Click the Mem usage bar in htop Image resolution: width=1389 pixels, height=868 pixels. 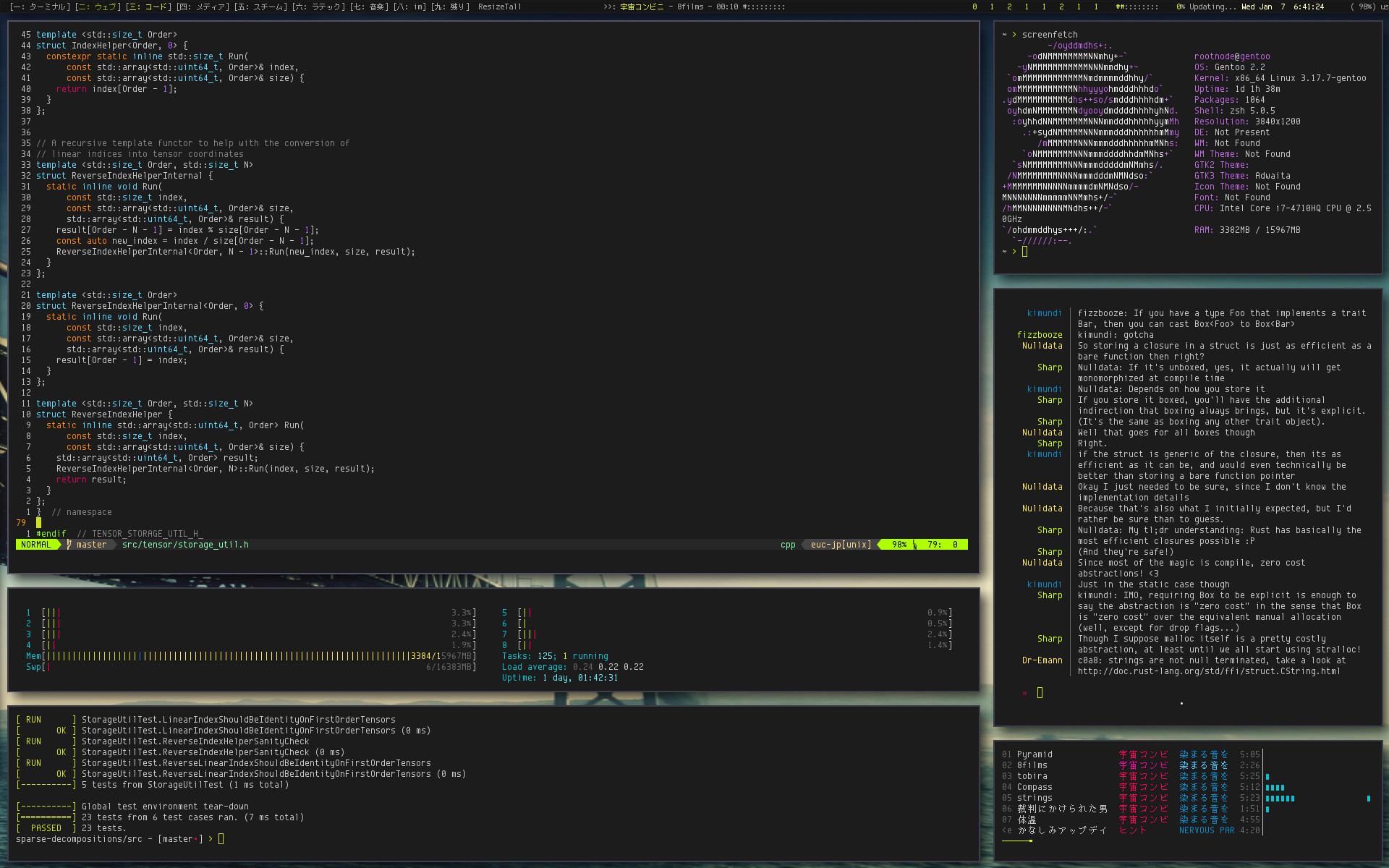tap(250, 656)
